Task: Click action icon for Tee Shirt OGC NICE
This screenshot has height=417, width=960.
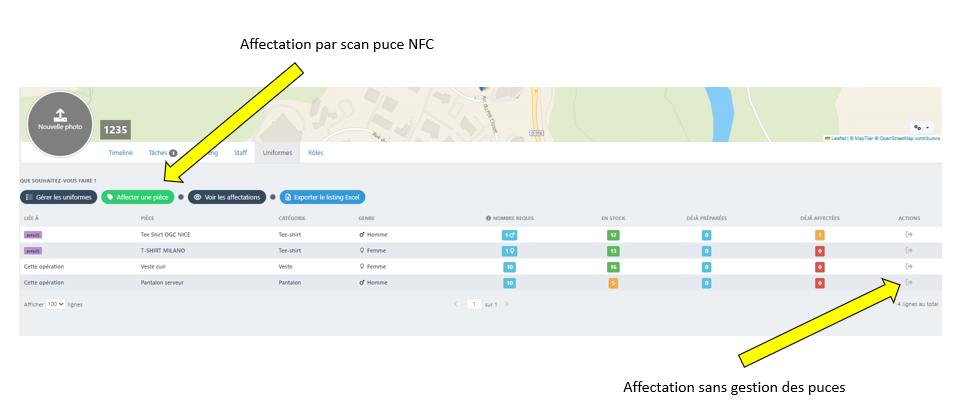Action: click(x=909, y=234)
